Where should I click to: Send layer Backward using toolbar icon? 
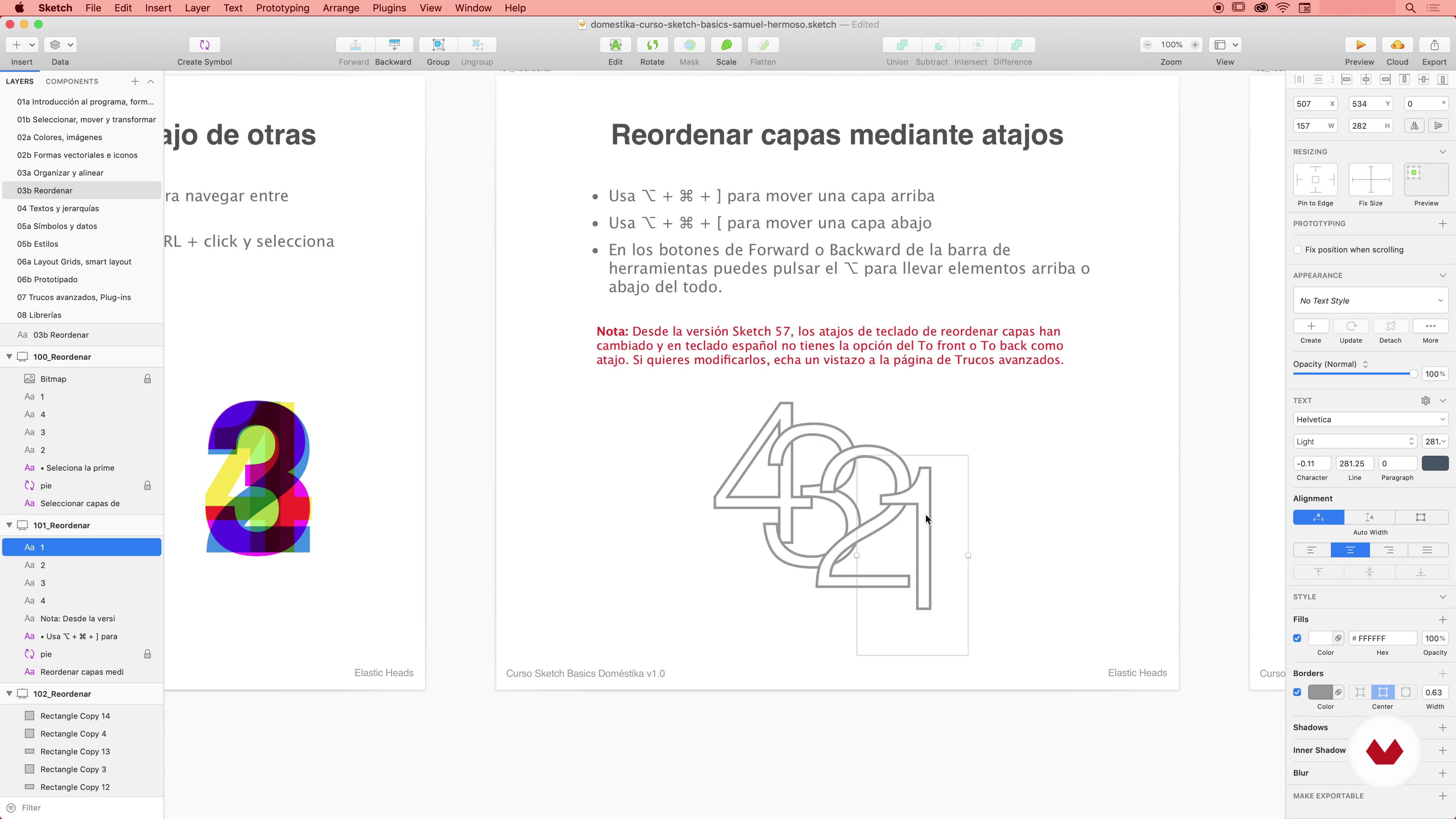(394, 45)
